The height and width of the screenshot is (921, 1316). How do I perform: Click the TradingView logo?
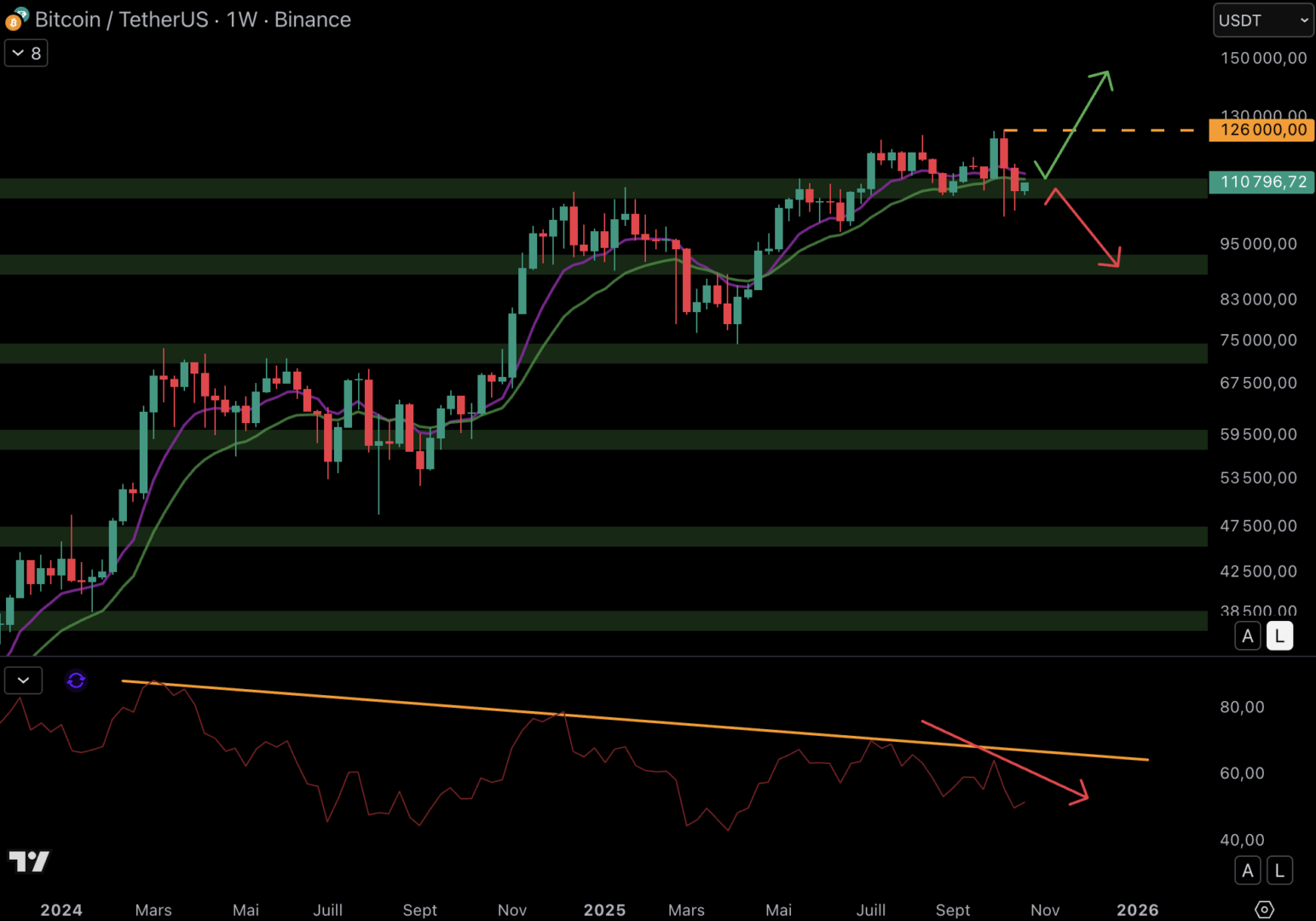tap(29, 861)
